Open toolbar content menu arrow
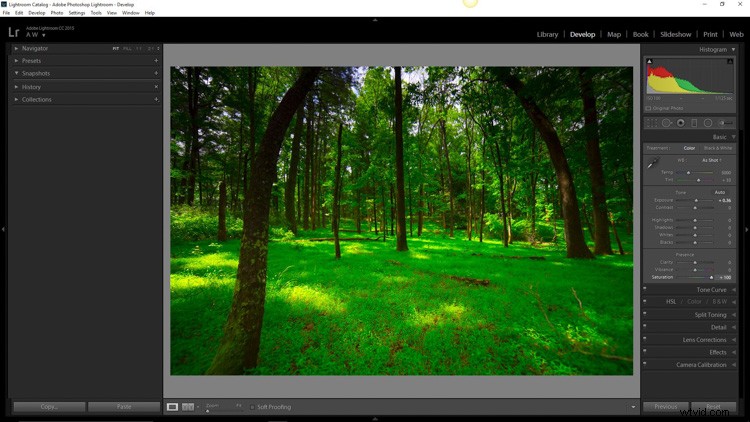This screenshot has height=422, width=750. pos(633,407)
